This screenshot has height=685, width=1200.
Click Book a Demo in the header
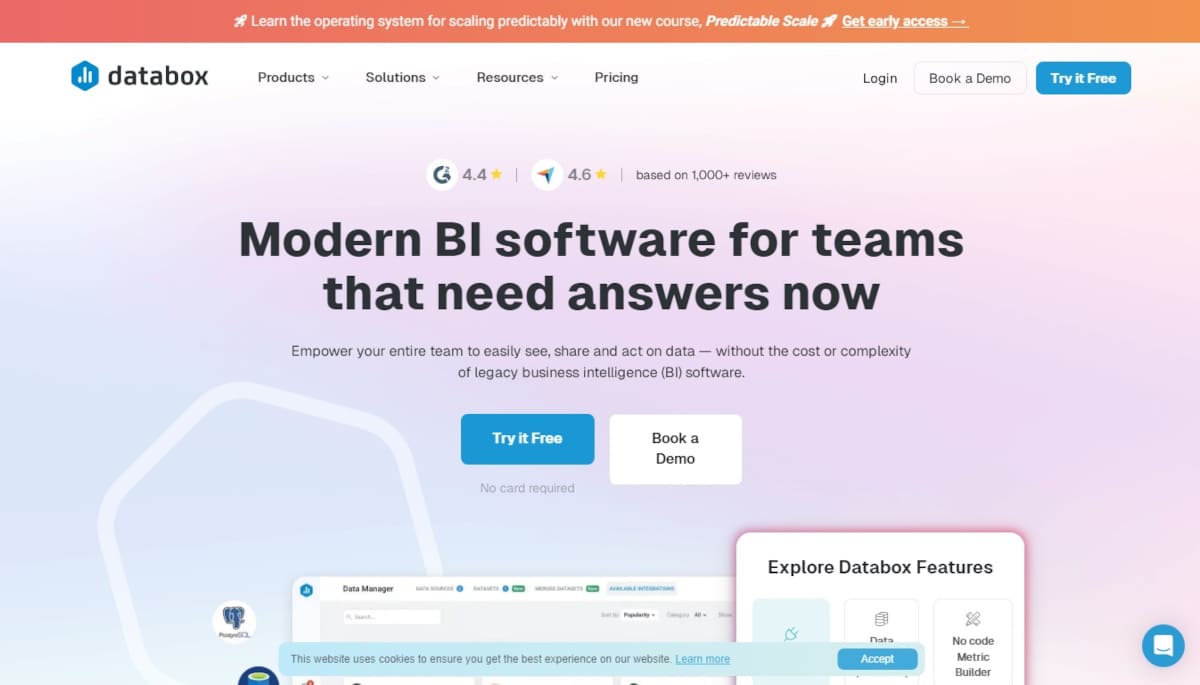[969, 78]
